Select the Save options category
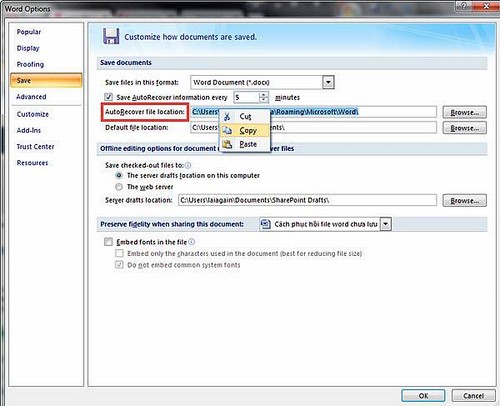The width and height of the screenshot is (500, 406). 46,80
